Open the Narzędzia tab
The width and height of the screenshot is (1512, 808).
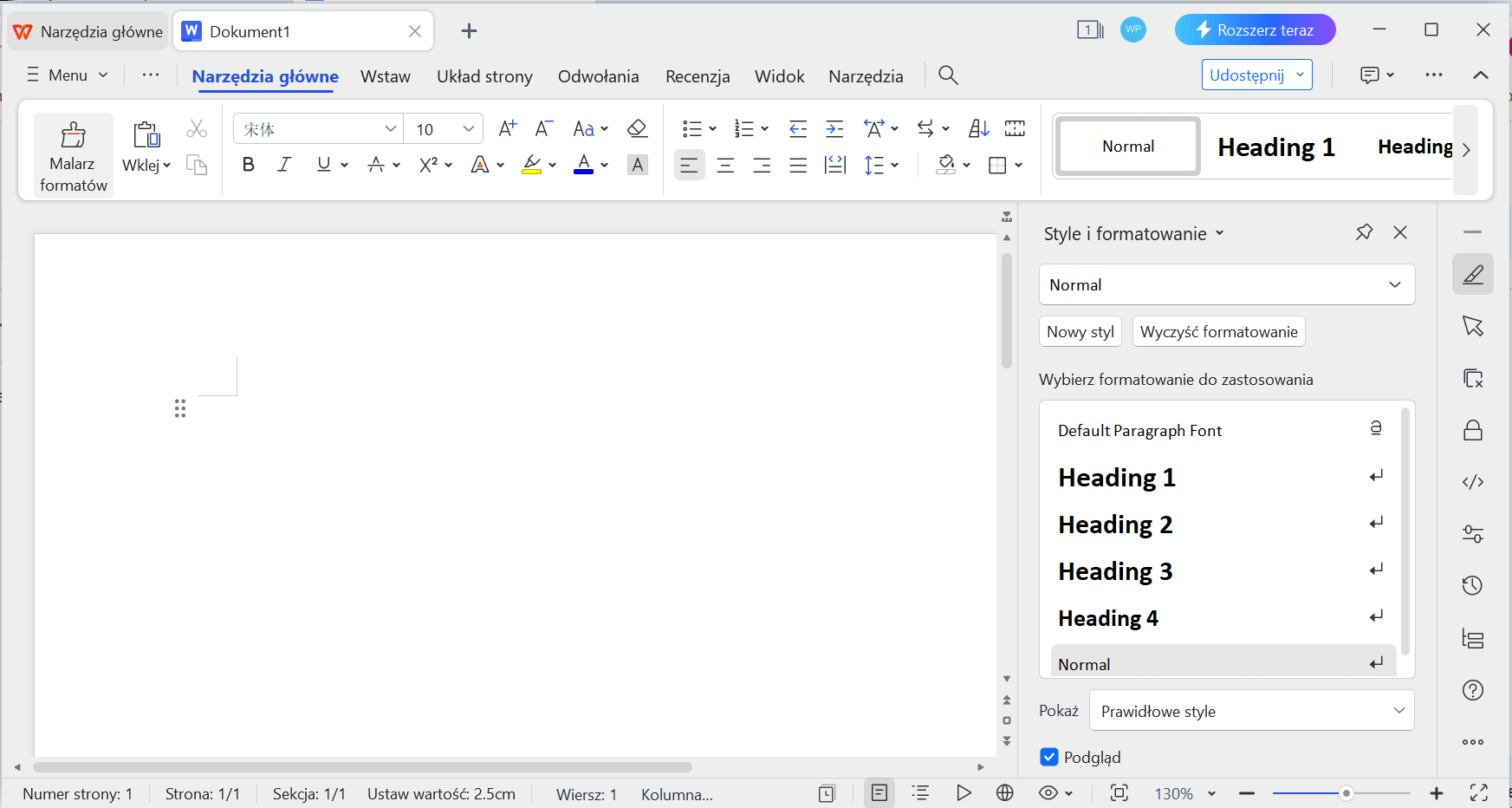pos(866,76)
